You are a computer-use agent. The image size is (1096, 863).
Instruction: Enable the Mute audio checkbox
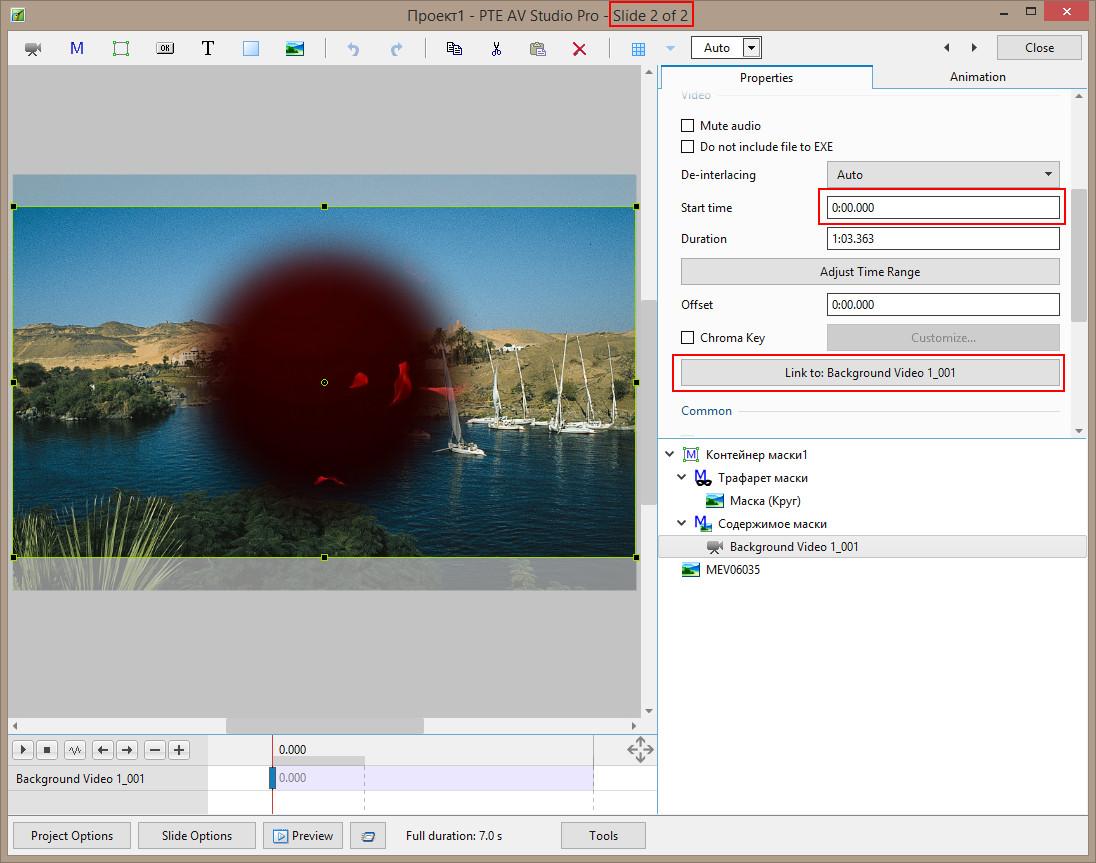(687, 126)
